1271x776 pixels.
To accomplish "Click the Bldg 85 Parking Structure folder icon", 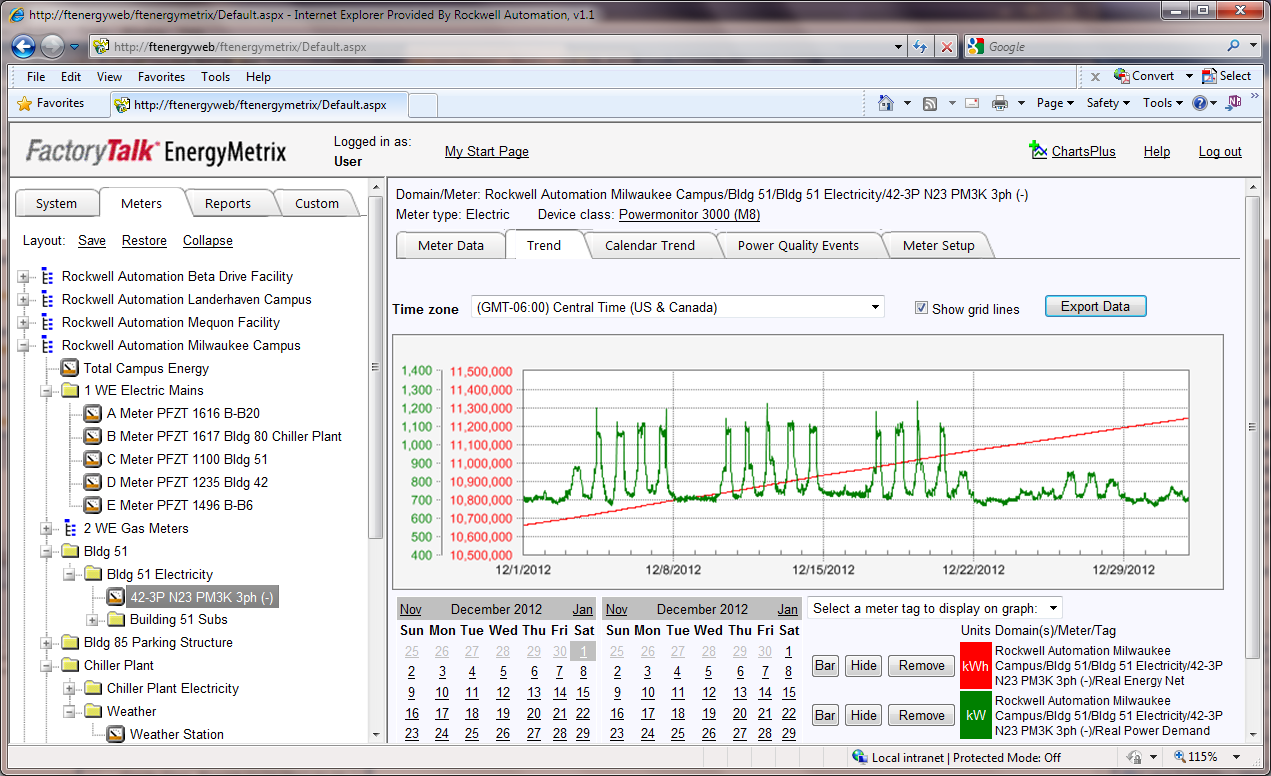I will tap(70, 642).
